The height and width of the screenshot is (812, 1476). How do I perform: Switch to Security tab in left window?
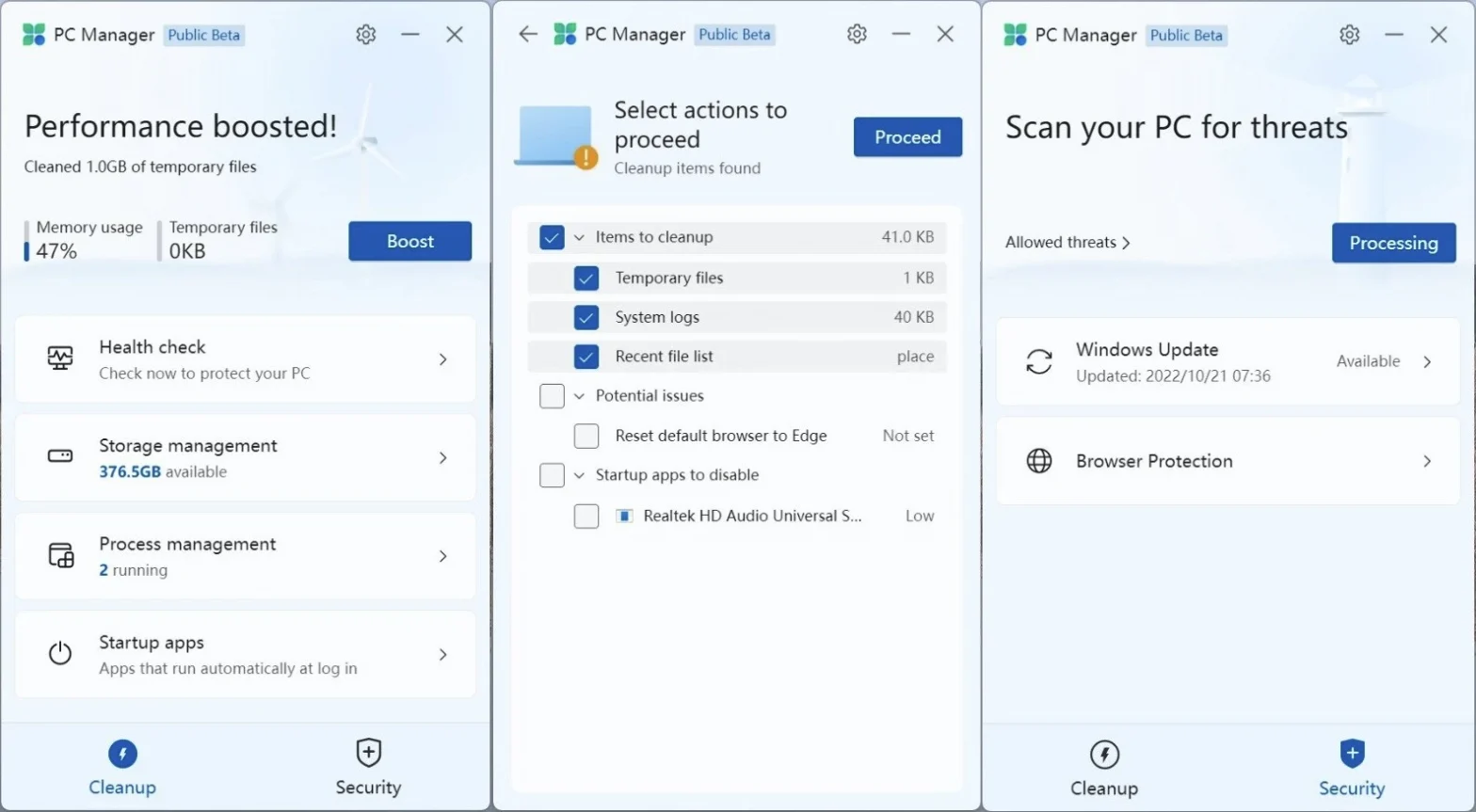(x=368, y=767)
